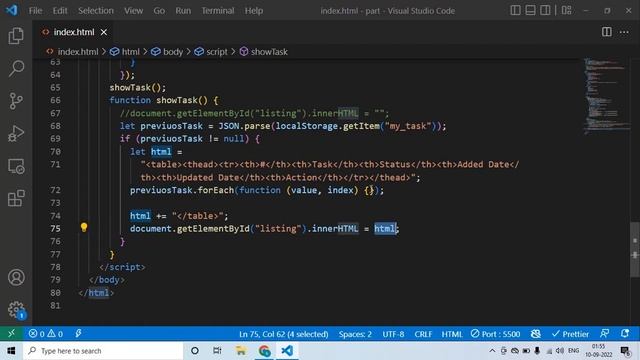
Task: Click the code minimap preview
Action: tap(606, 96)
